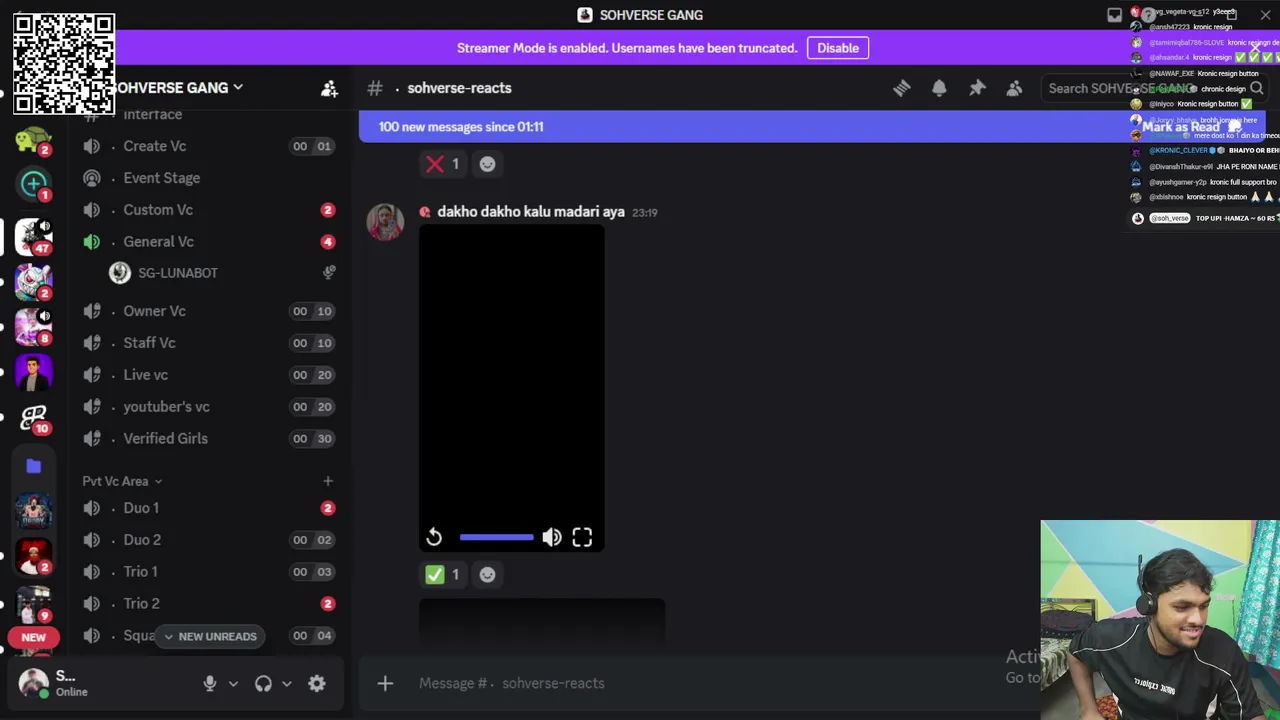Join the Custom Vc voice channel
Viewport: 1280px width, 720px height.
click(208, 210)
